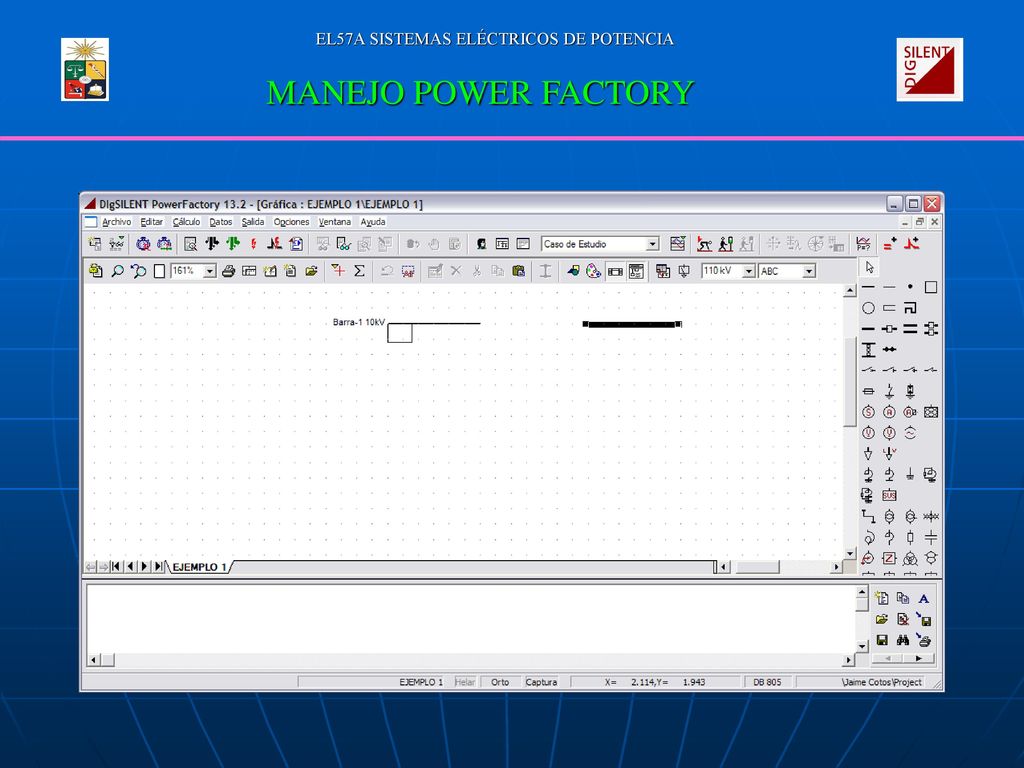Select the filled square in drawing palette
Screen dimensions: 1024x768
point(931,287)
